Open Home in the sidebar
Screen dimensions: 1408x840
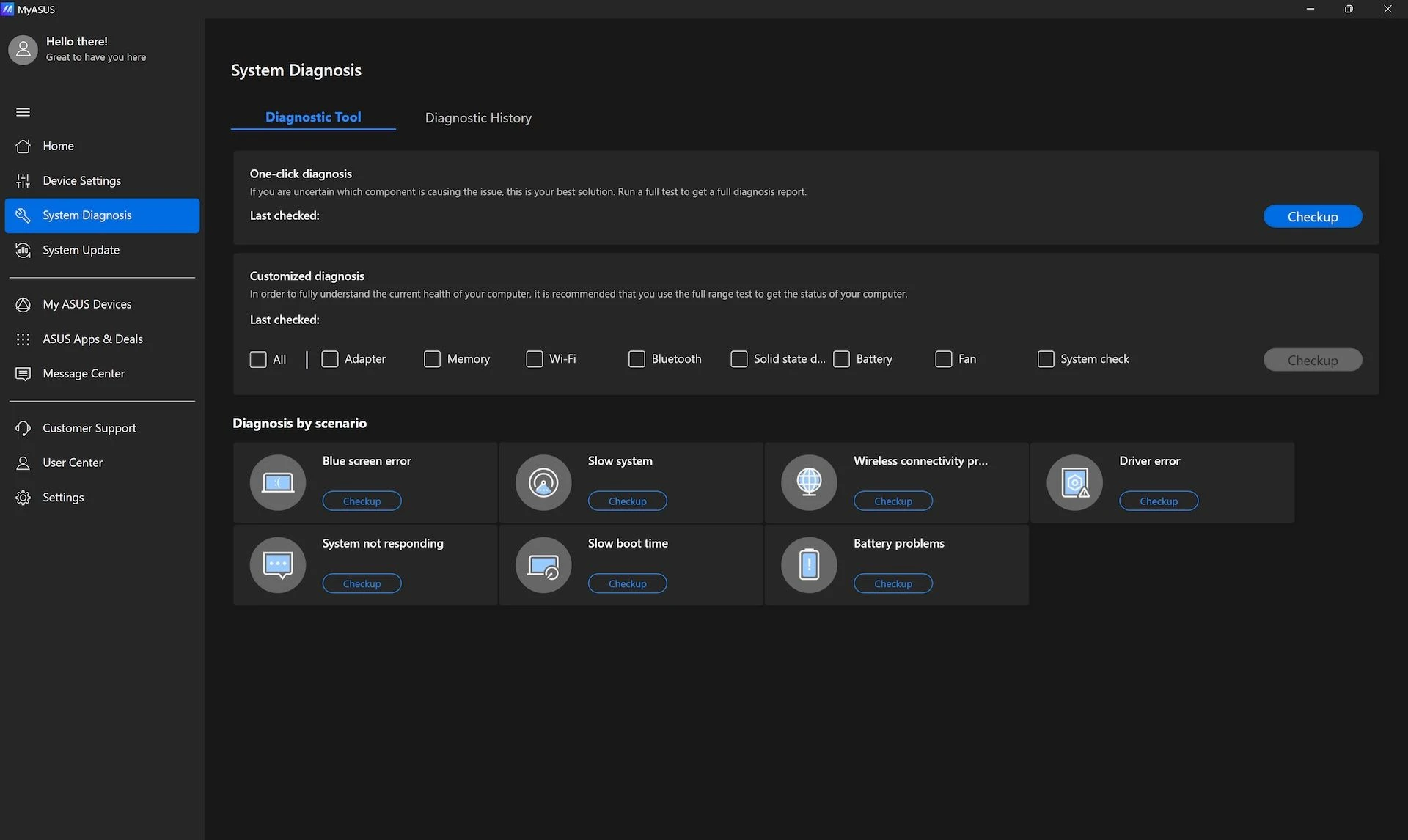pos(102,146)
